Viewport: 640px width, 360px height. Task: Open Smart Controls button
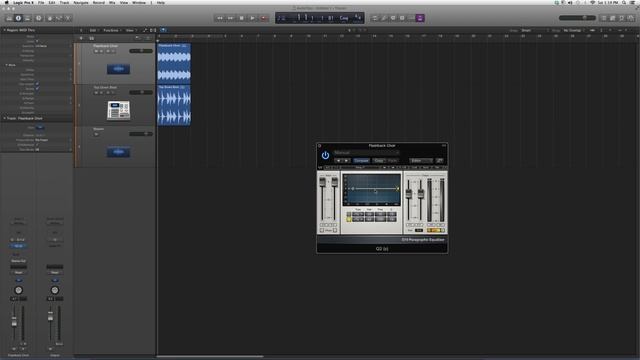pyautogui.click(x=50, y=18)
